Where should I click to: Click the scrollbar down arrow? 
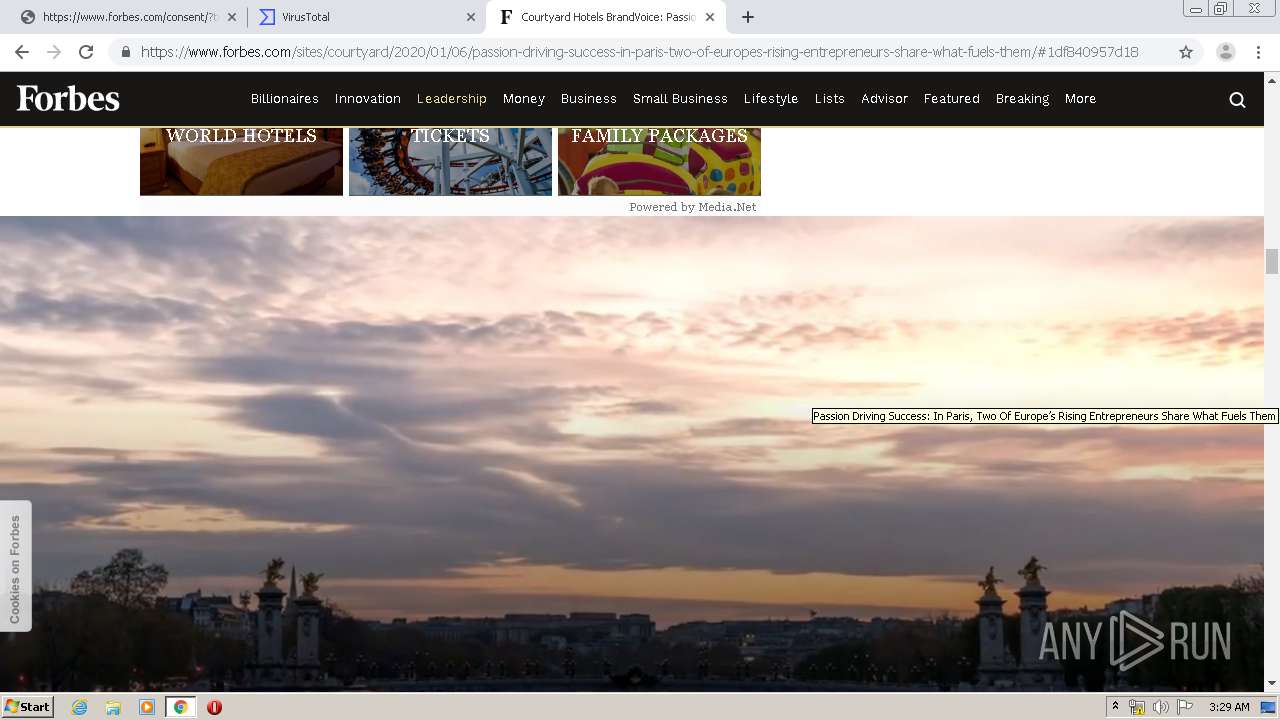(x=1272, y=684)
